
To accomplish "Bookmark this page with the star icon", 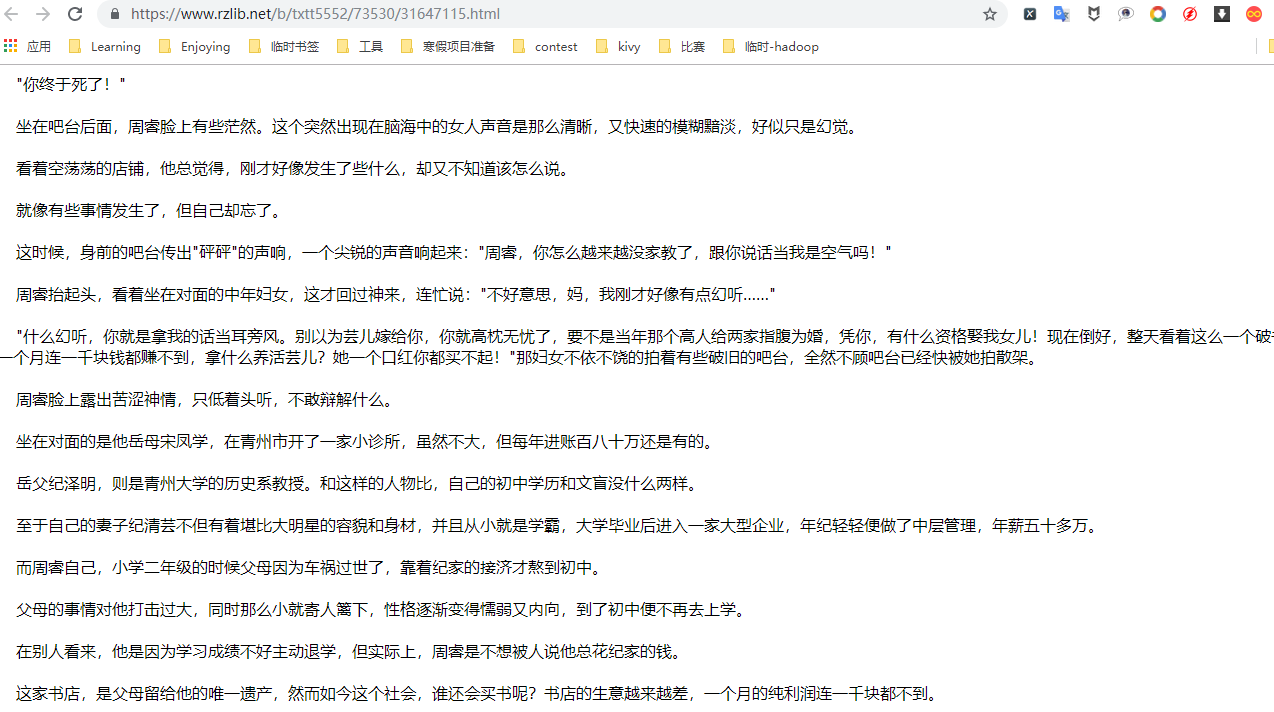I will [x=989, y=14].
